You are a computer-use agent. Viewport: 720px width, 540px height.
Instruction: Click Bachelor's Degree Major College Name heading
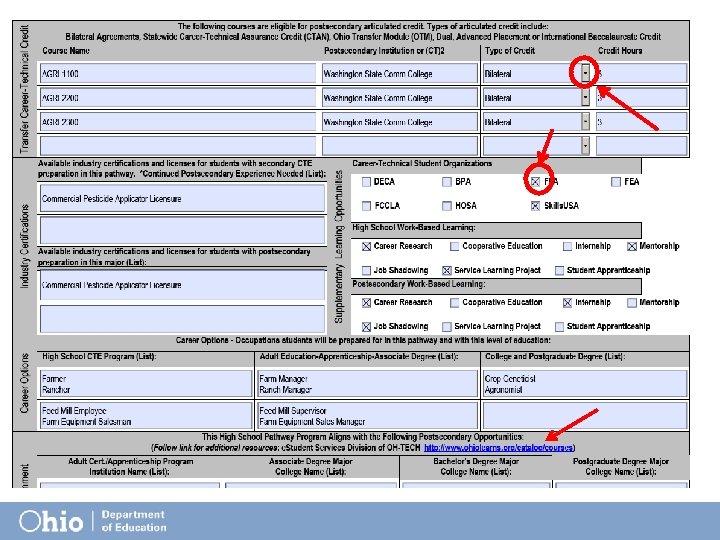(476, 466)
